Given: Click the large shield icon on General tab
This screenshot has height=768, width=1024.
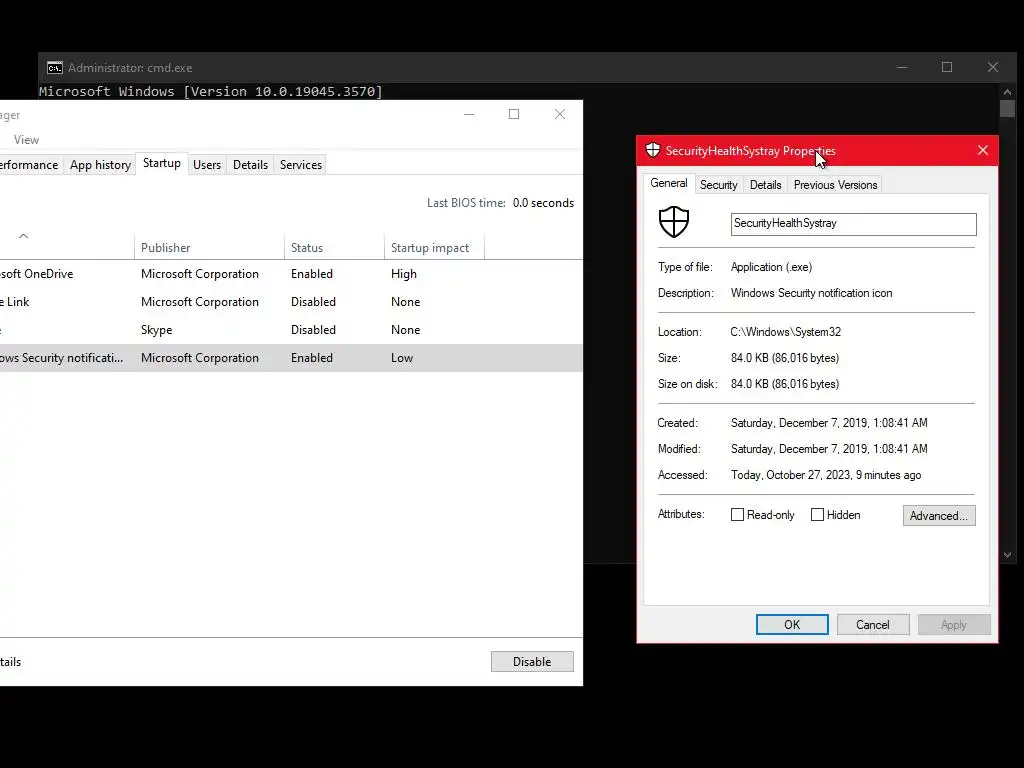Looking at the screenshot, I should tap(674, 222).
